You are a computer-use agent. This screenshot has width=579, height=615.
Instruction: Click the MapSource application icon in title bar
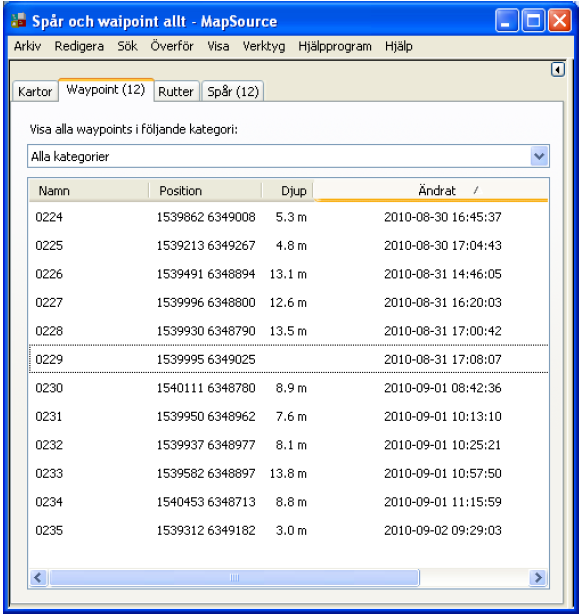click(x=18, y=21)
